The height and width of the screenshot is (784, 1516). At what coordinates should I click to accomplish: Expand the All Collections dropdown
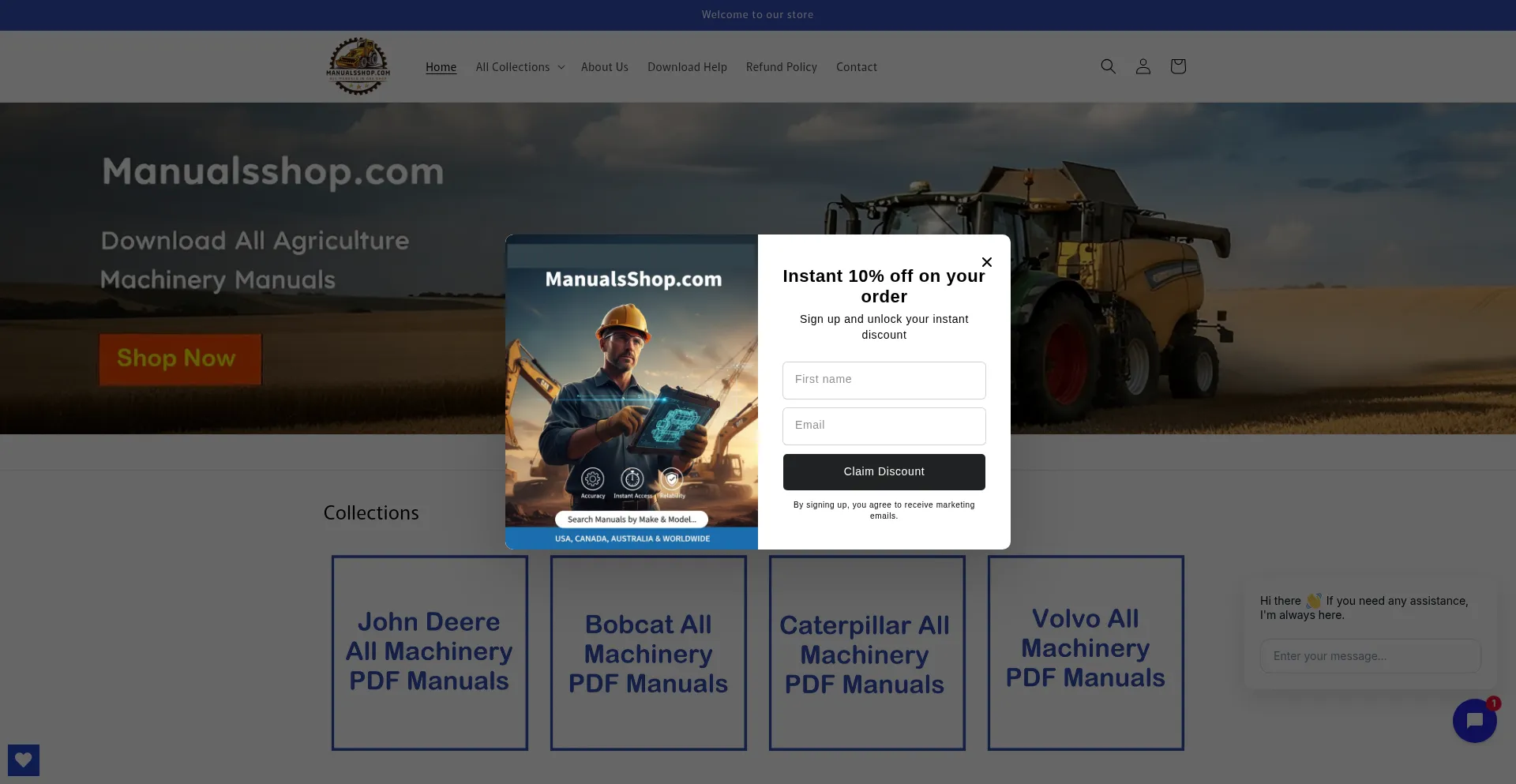click(520, 67)
